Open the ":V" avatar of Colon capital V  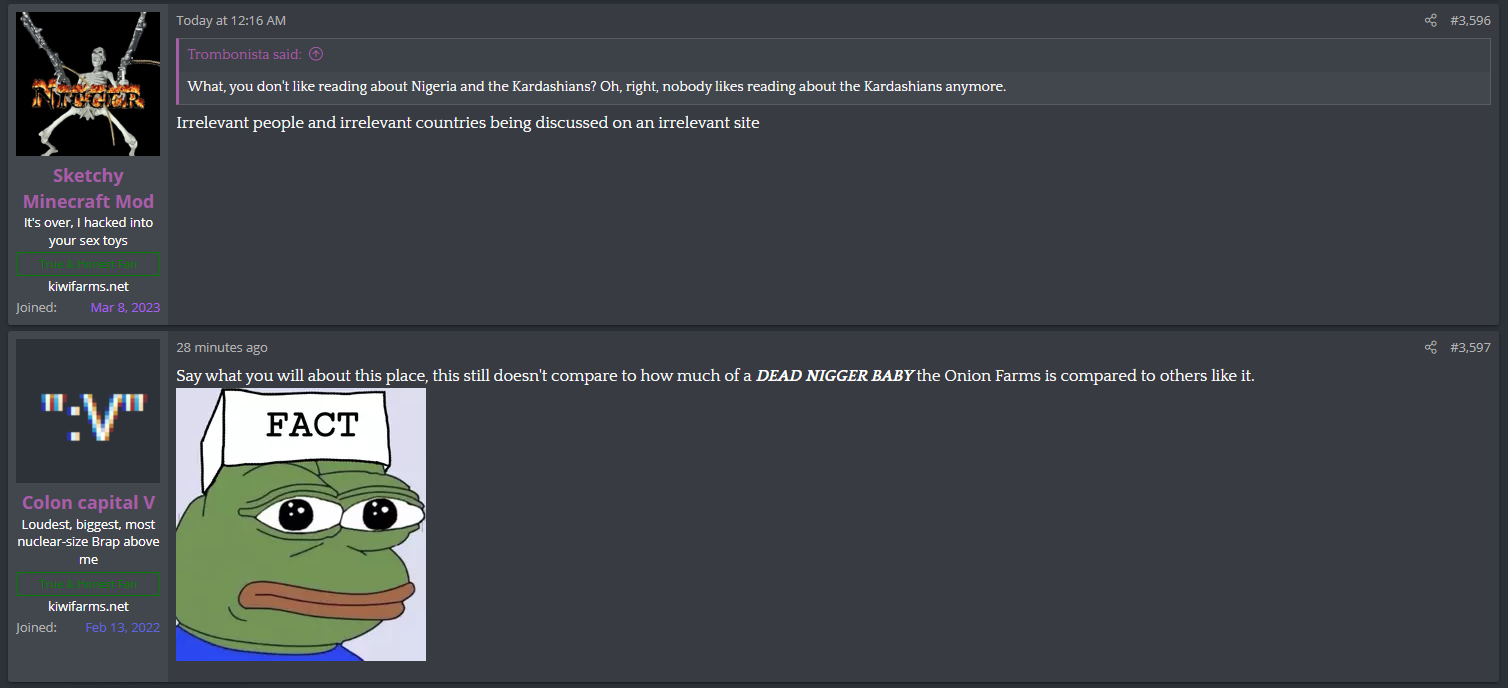88,411
